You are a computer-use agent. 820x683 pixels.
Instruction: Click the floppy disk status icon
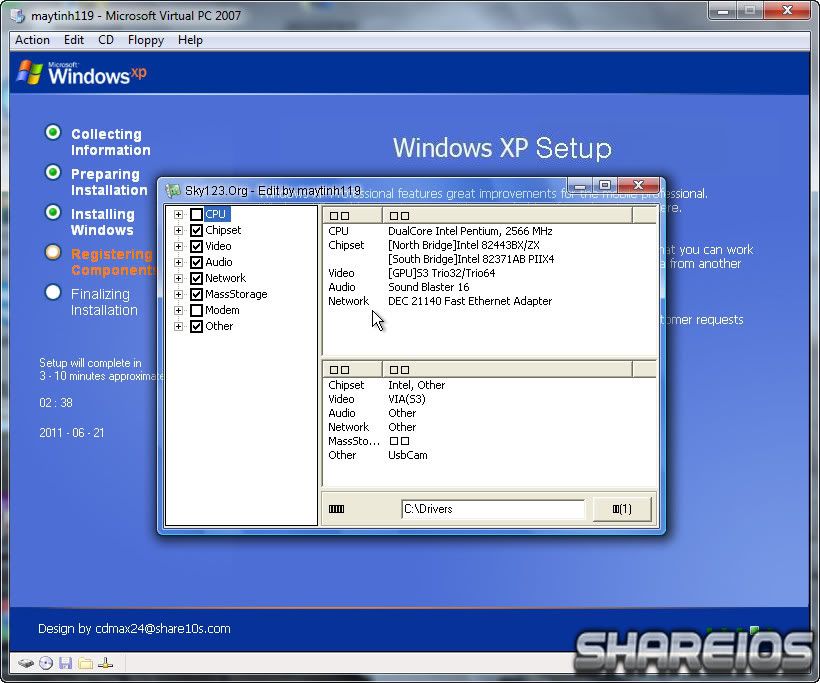point(65,664)
